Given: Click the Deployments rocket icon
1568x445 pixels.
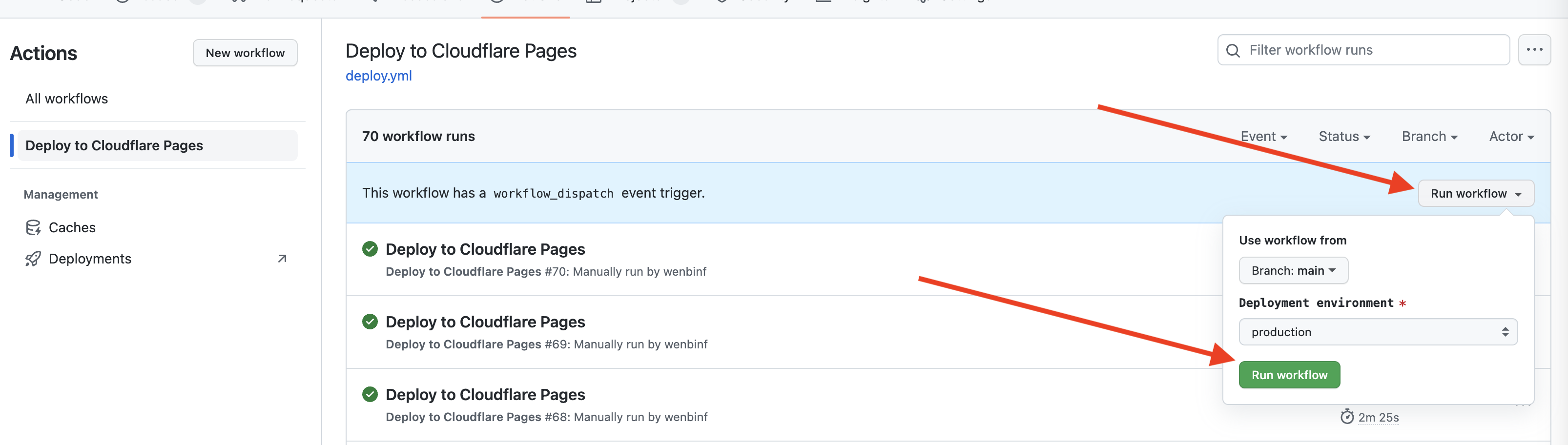Looking at the screenshot, I should coord(33,259).
